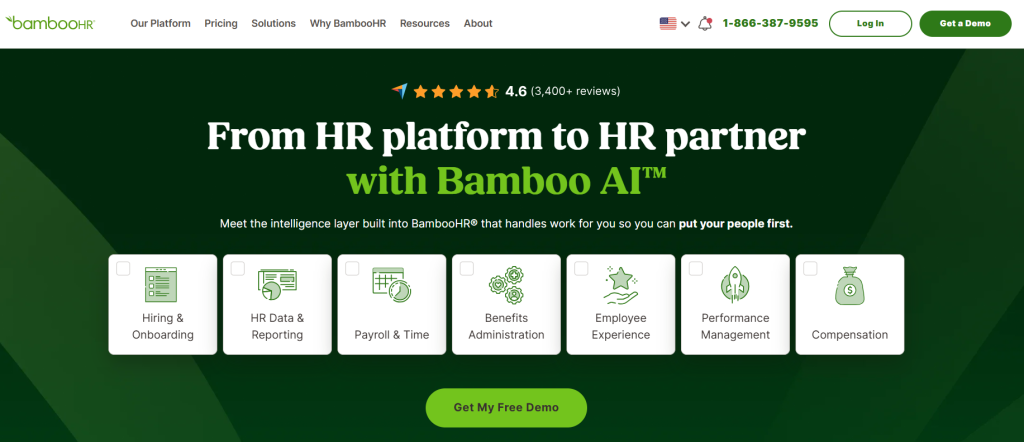
Task: Enable the Benefits Administration checkbox
Action: (466, 268)
